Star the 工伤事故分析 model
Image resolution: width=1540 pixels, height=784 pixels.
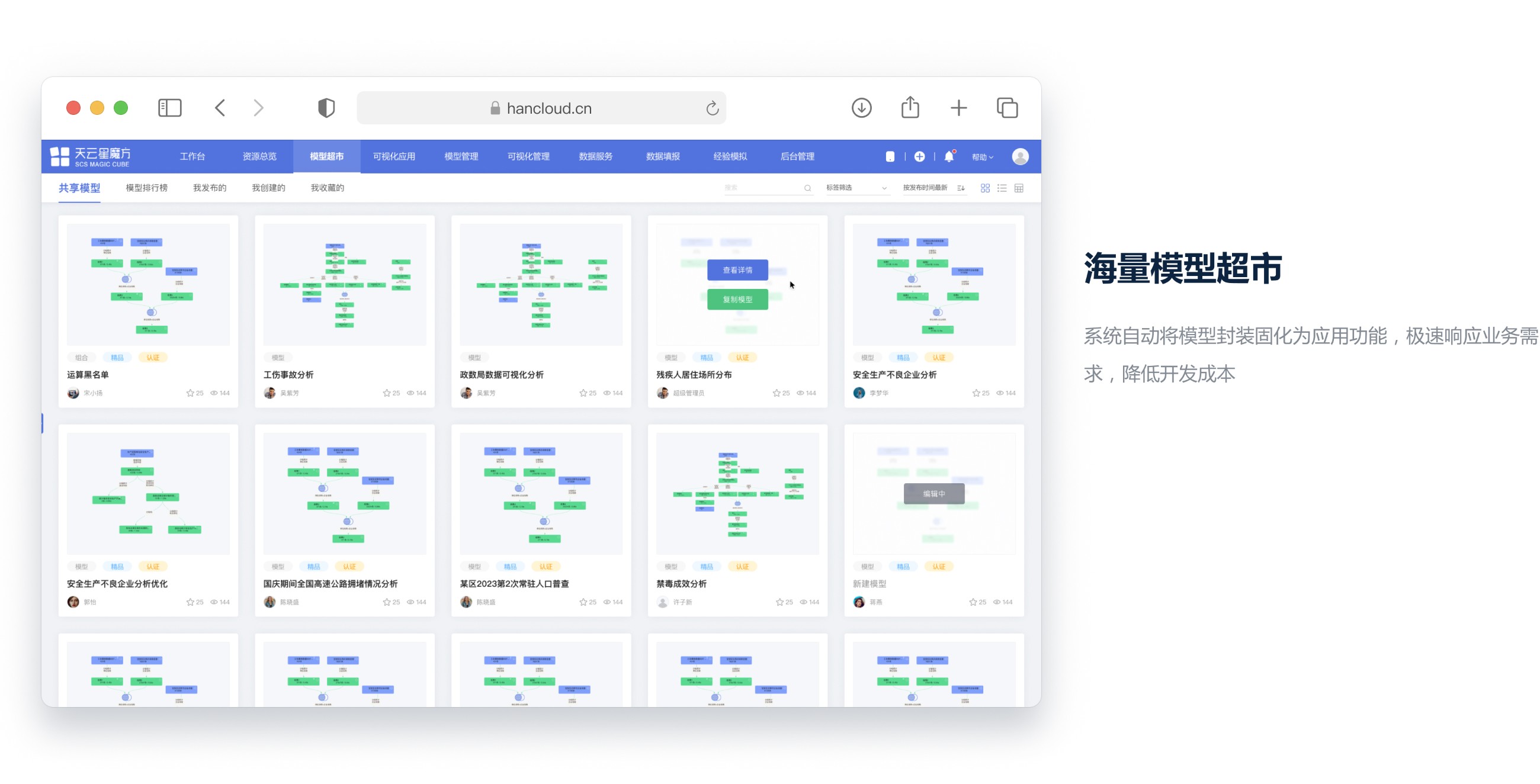[x=387, y=393]
